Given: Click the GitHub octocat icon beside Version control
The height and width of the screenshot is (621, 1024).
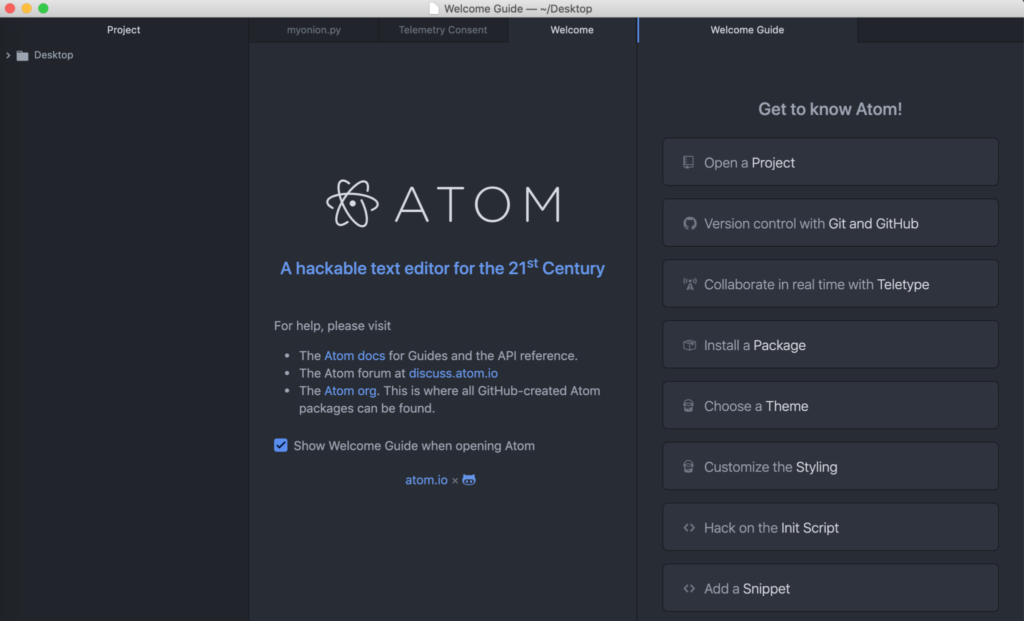Looking at the screenshot, I should coord(690,223).
